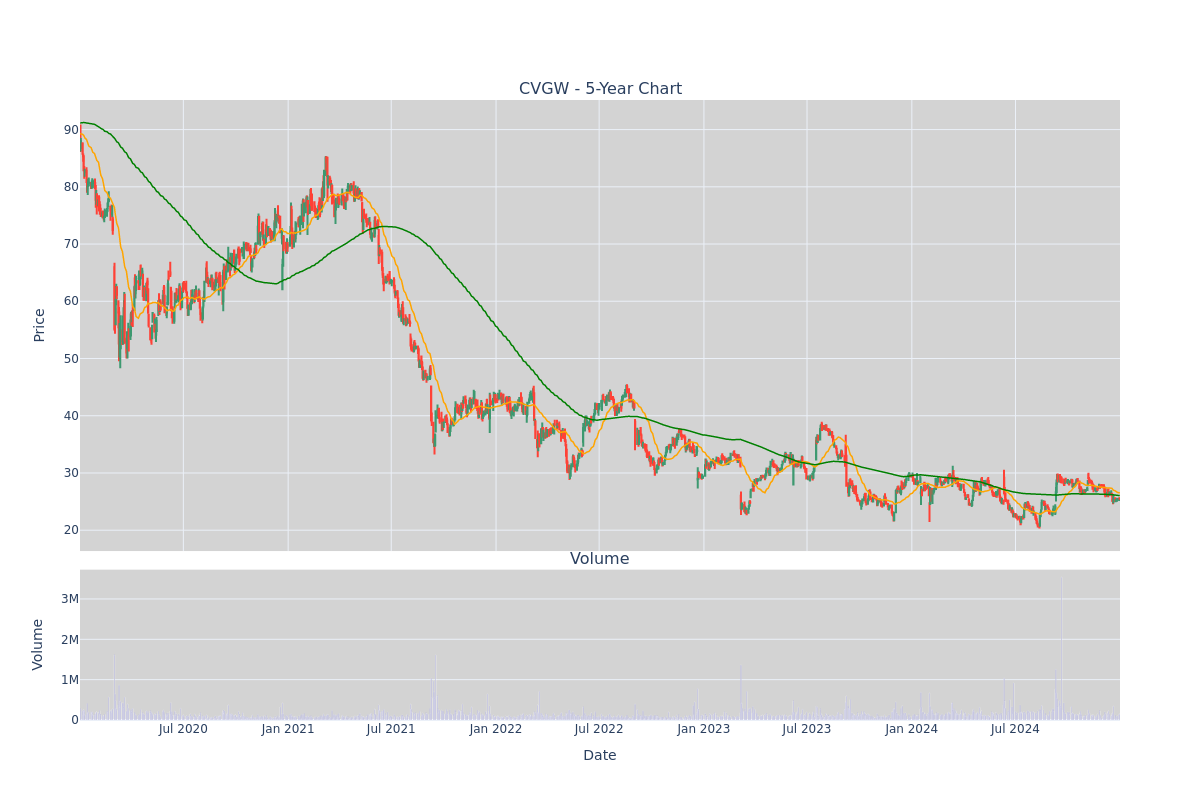Click the '40' price tick label
Image resolution: width=1200 pixels, height=800 pixels.
coord(71,416)
